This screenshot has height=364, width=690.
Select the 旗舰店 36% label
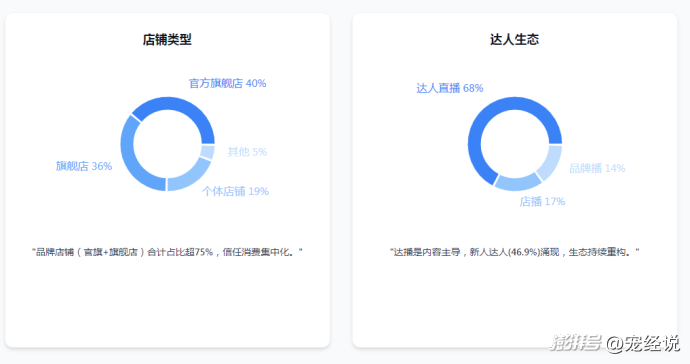[x=84, y=166]
